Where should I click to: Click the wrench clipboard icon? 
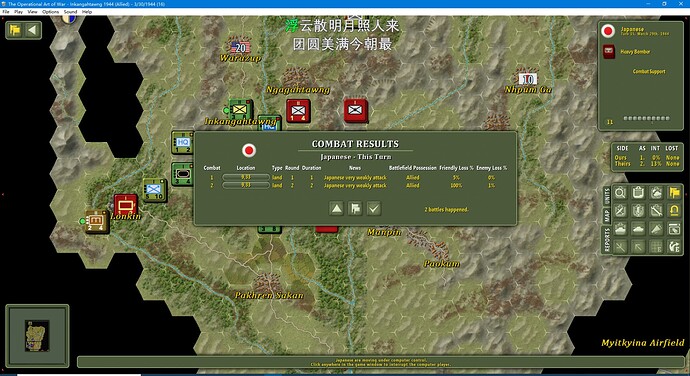pos(656,210)
